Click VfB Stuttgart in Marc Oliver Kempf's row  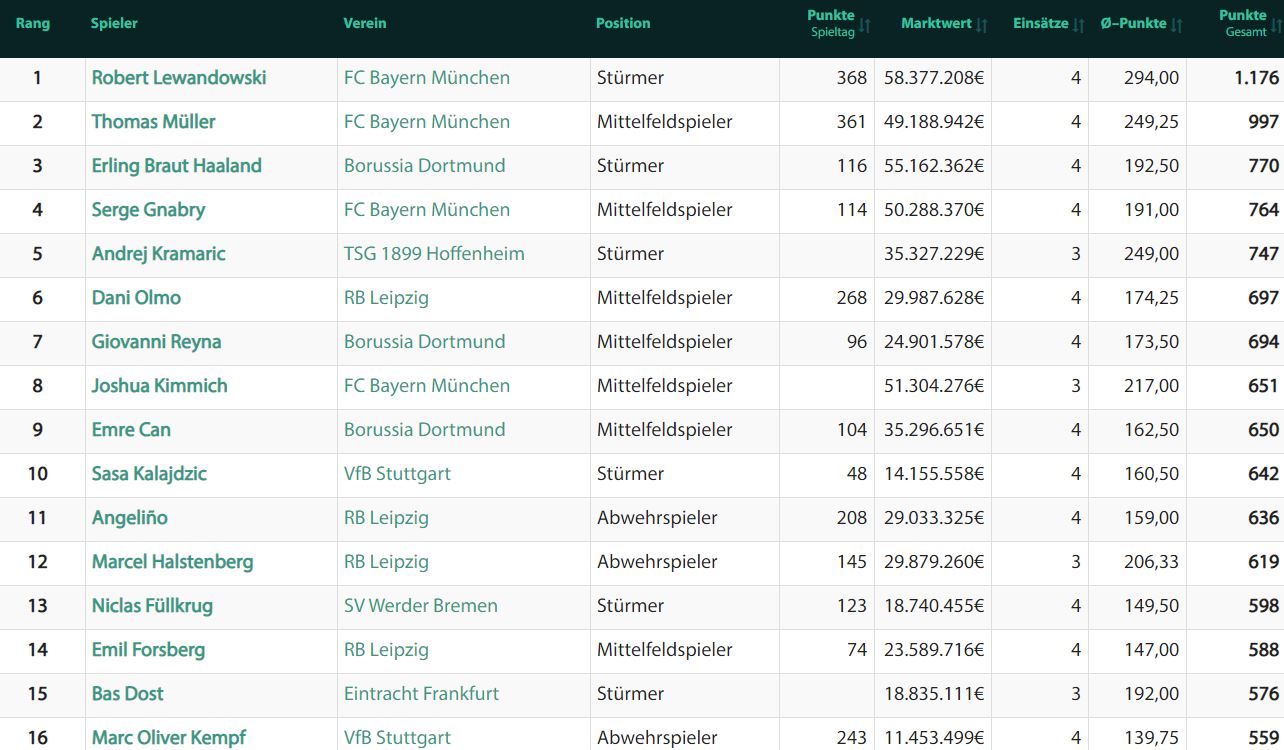point(398,738)
